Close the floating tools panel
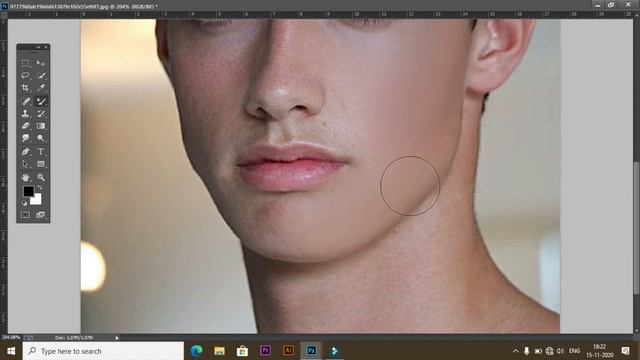Screen dimensions: 640x360 [x=46, y=47]
